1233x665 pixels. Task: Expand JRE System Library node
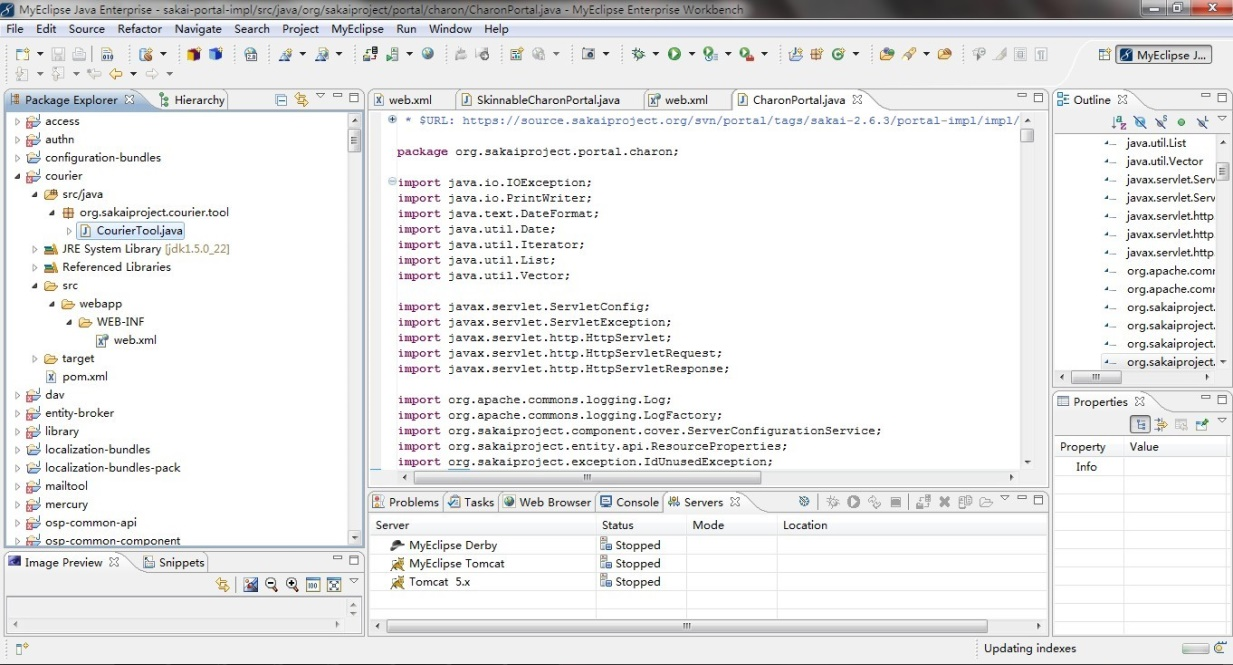pyautogui.click(x=35, y=249)
